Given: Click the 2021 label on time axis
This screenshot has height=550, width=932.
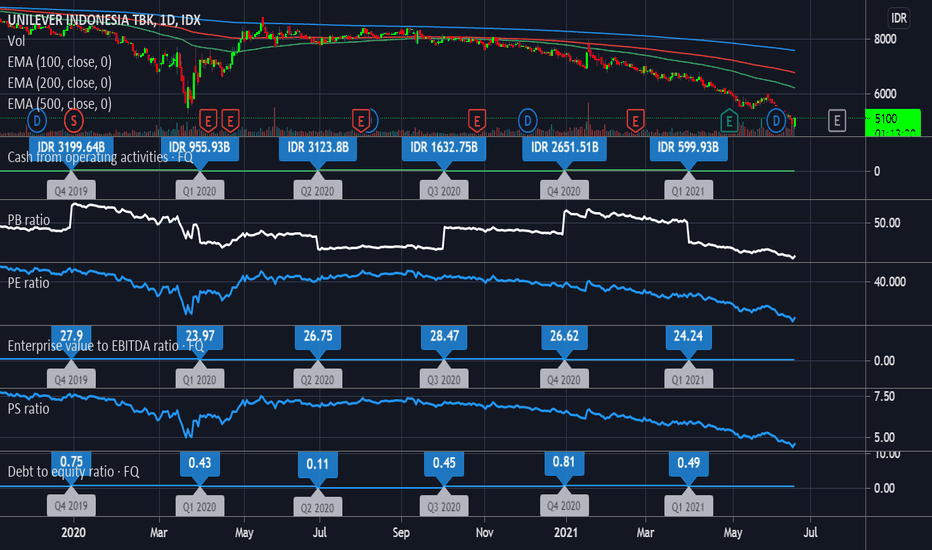Looking at the screenshot, I should pos(566,533).
